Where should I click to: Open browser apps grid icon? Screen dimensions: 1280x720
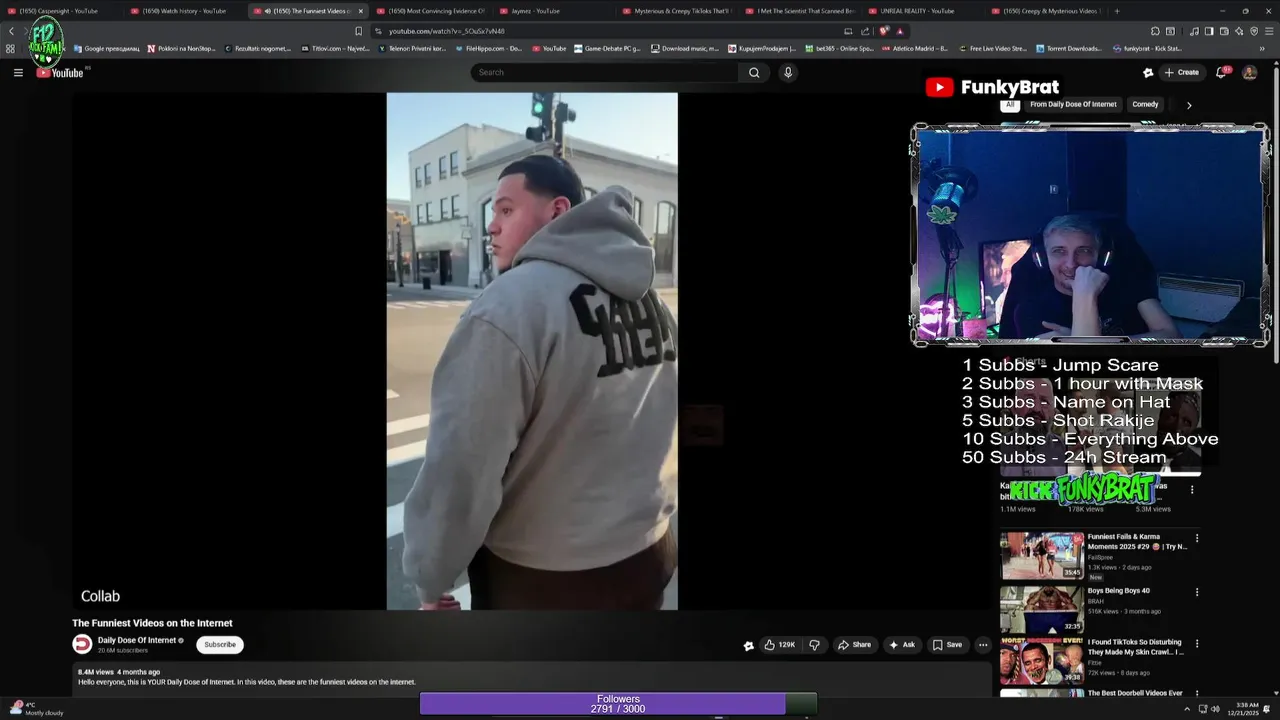[x=10, y=48]
